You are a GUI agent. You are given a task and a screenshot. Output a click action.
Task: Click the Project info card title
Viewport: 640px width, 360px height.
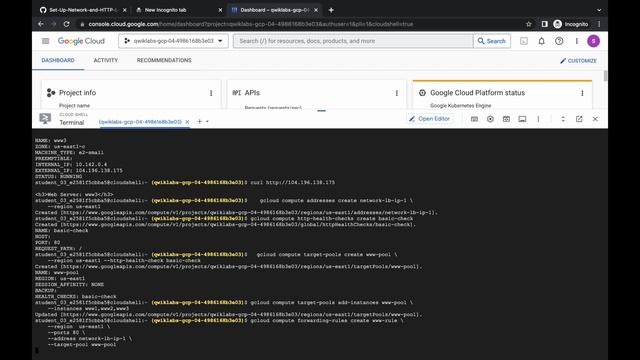(x=78, y=93)
